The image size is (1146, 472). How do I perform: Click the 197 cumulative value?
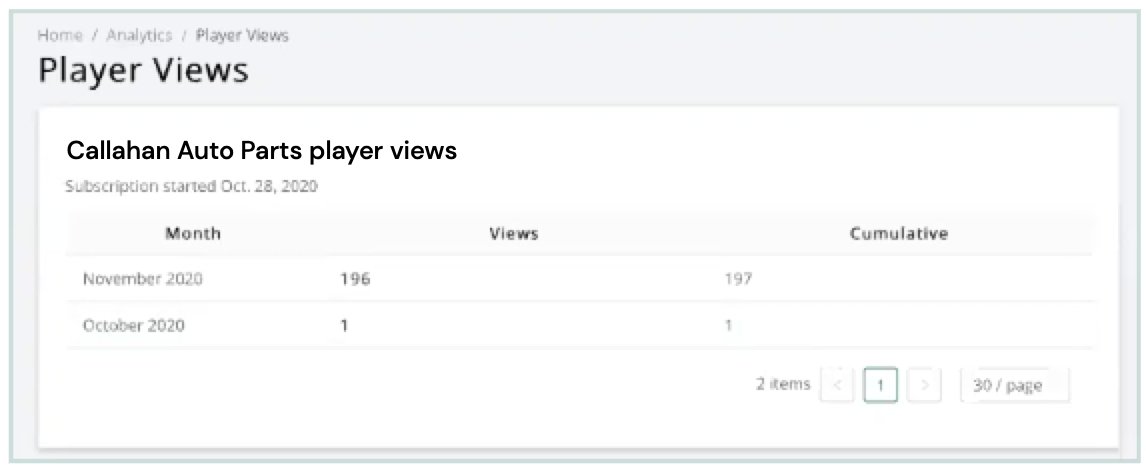coord(738,279)
